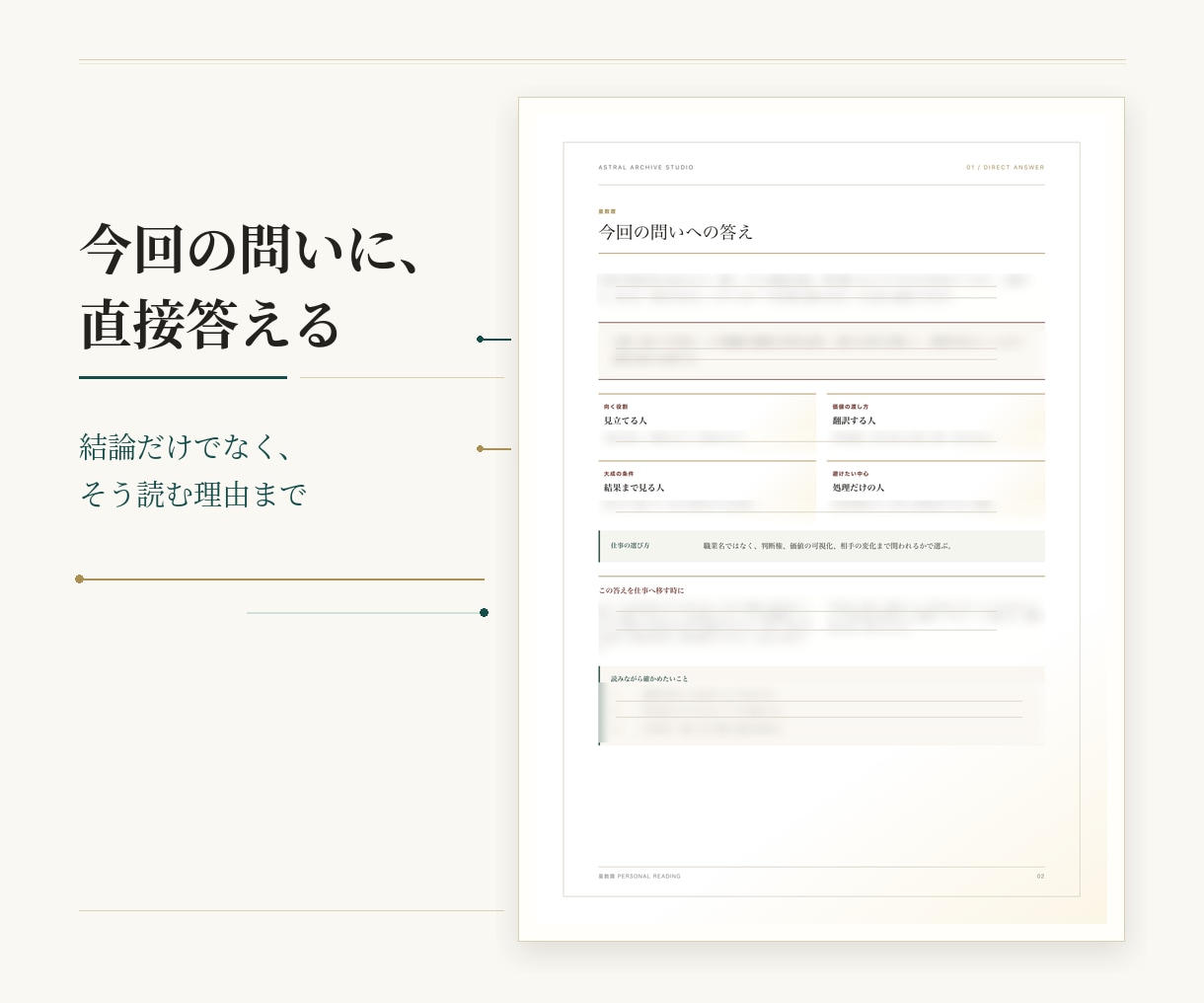Click the page number "02" in footer

pyautogui.click(x=1040, y=877)
